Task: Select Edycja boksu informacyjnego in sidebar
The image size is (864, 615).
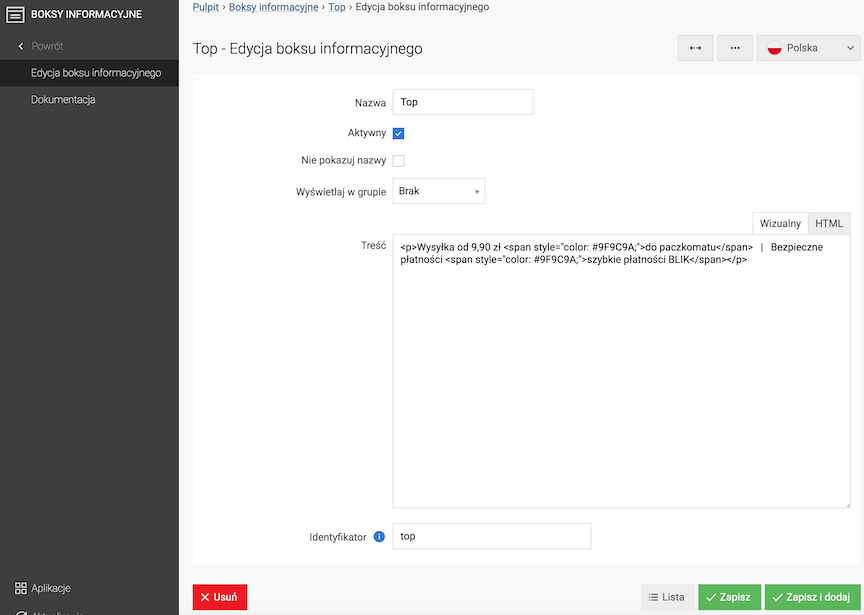Action: [x=89, y=73]
